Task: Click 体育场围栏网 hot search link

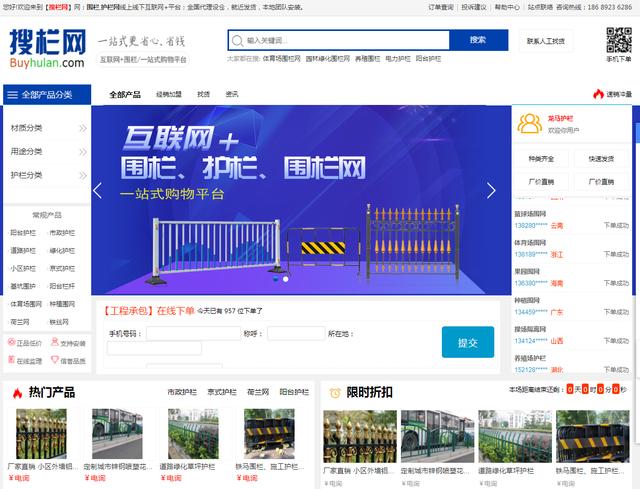Action: pyautogui.click(x=282, y=59)
